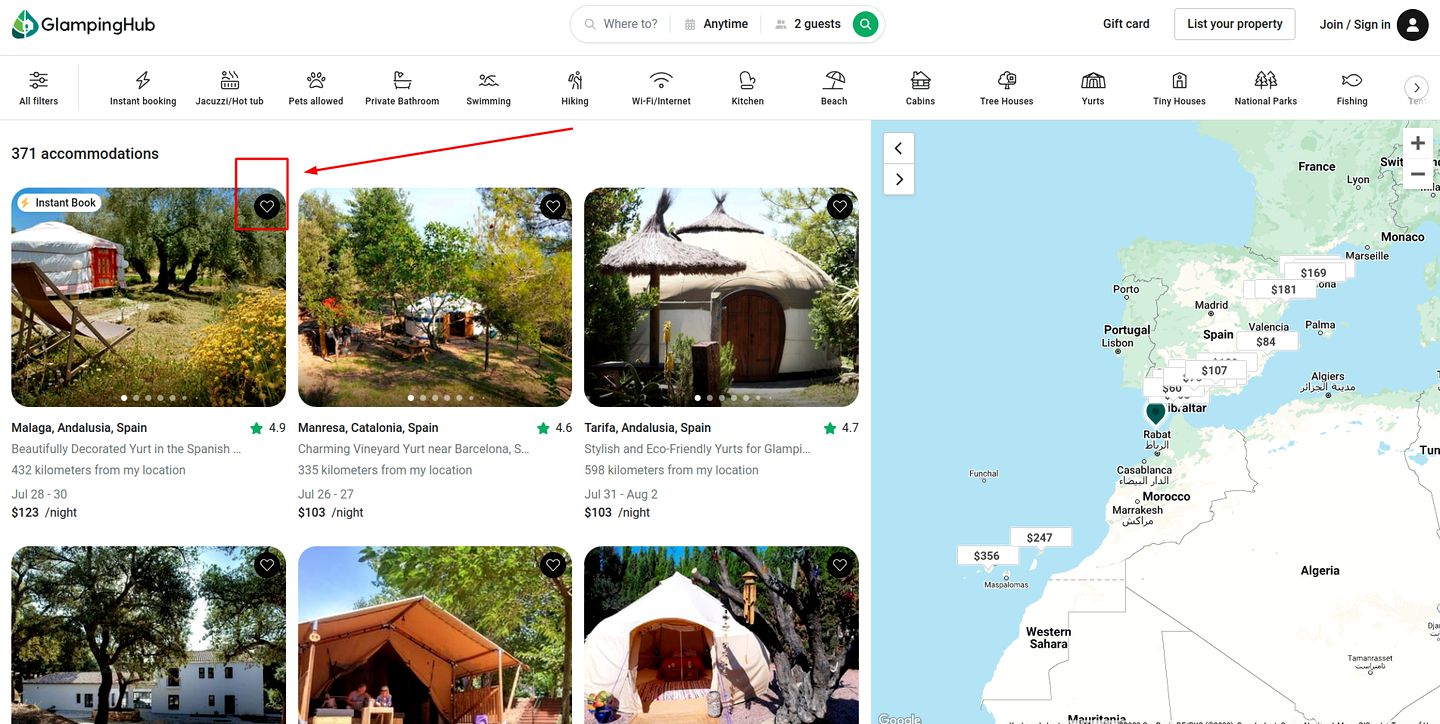
Task: Click the $181 map price marker
Action: pyautogui.click(x=1283, y=289)
